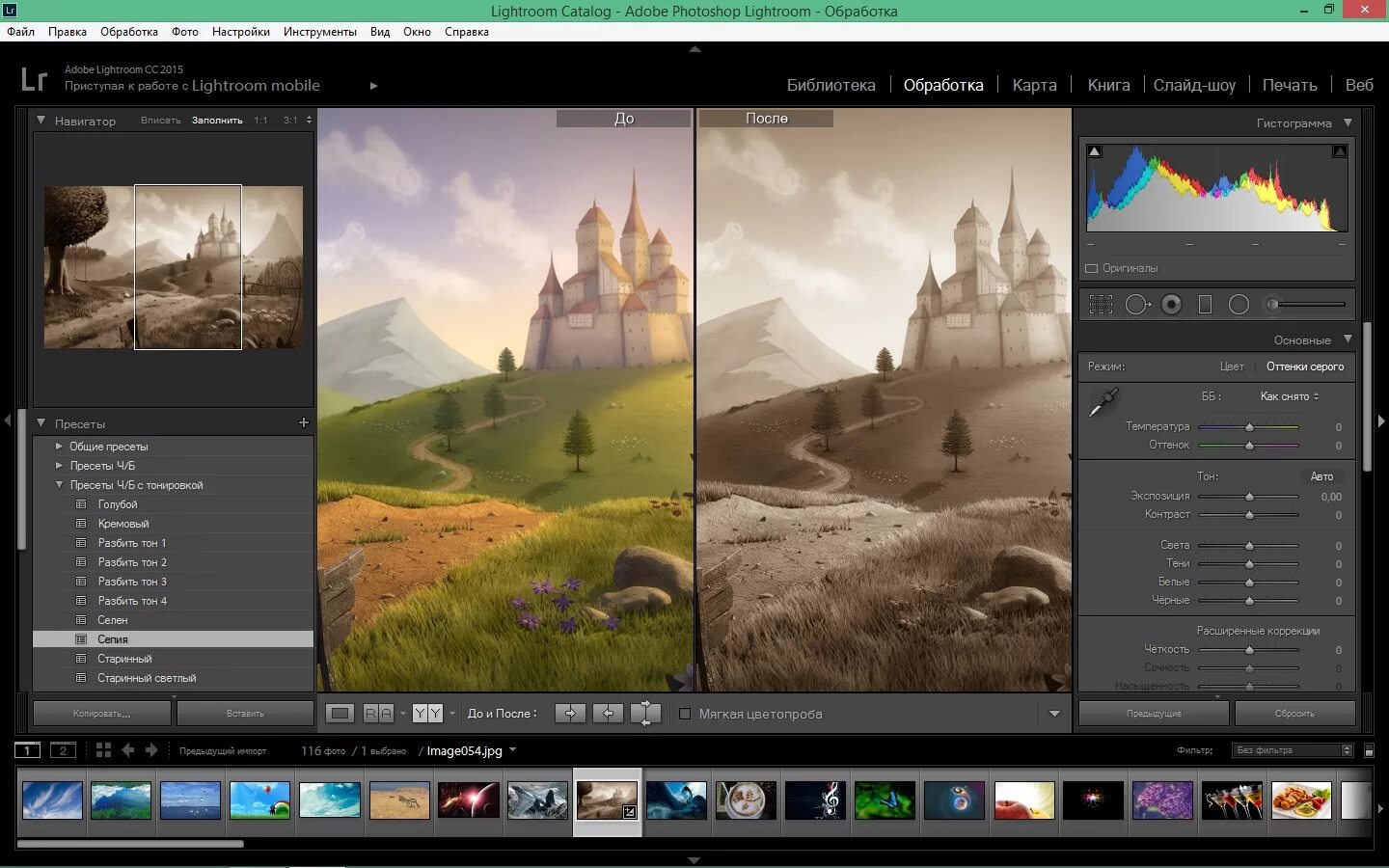Click the Вставить button
Screen dimensions: 1389x868
tap(245, 714)
